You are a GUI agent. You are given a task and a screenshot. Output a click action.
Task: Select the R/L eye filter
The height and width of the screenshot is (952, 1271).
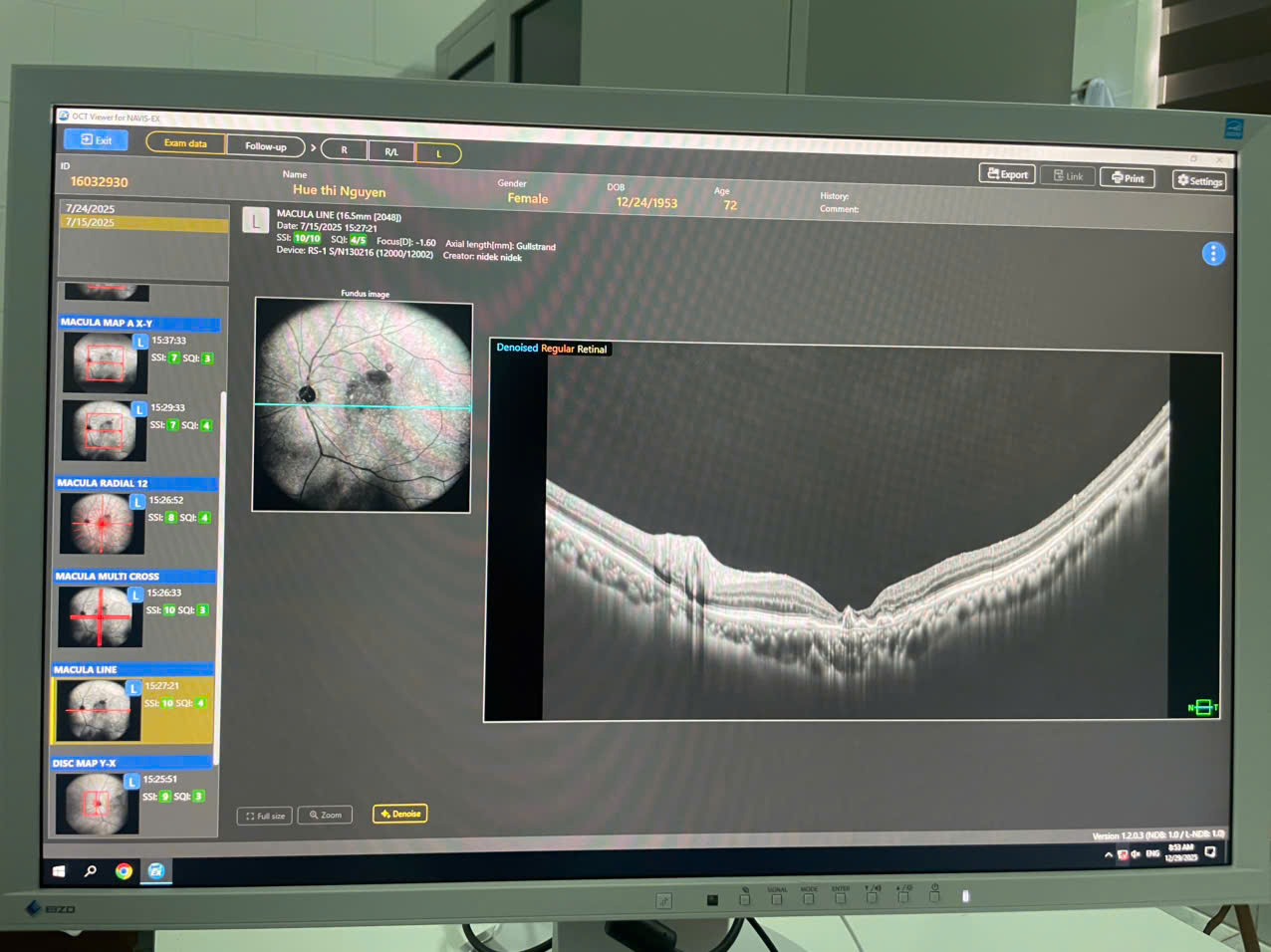pyautogui.click(x=391, y=152)
